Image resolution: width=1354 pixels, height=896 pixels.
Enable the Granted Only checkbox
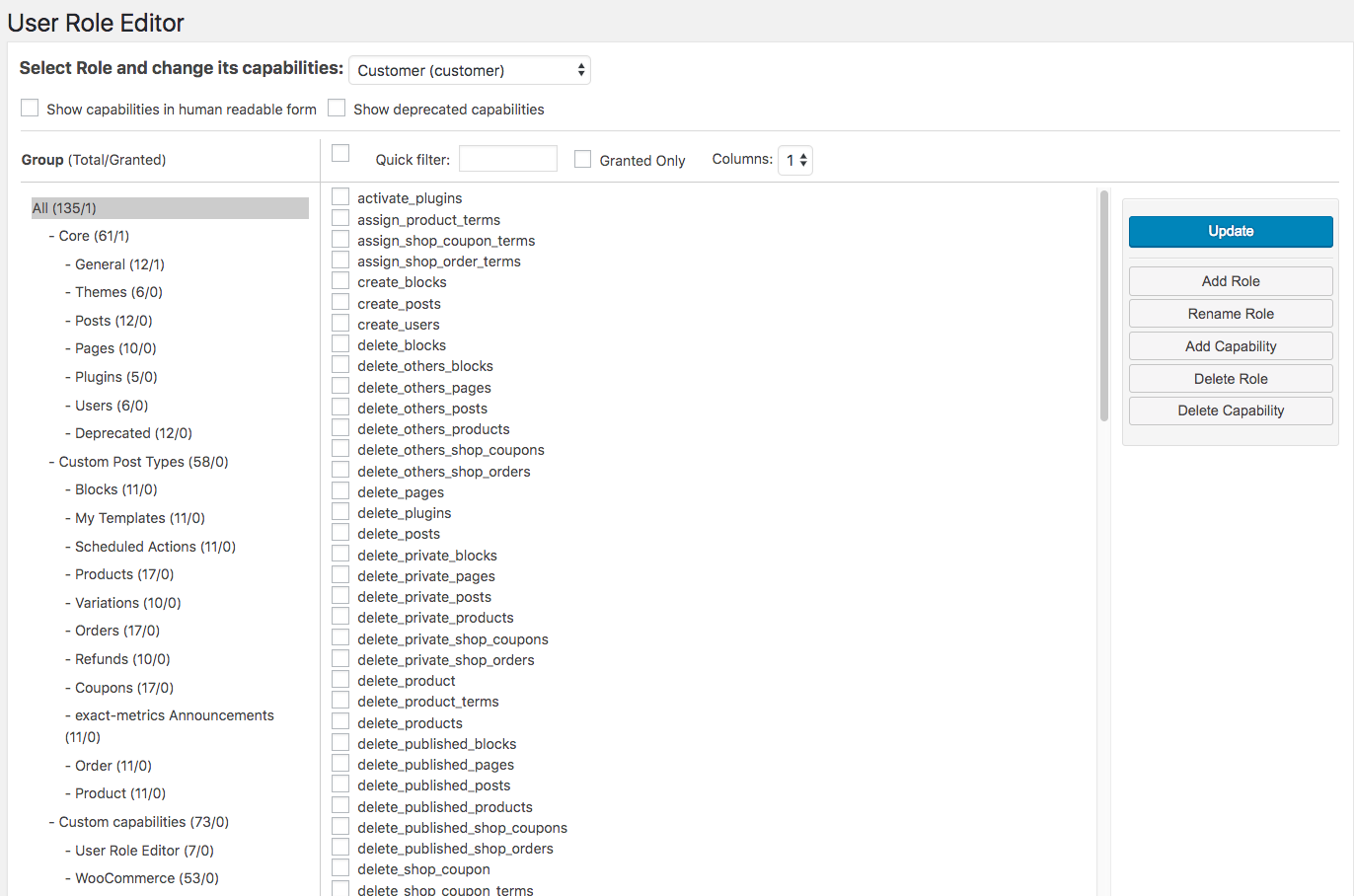(x=583, y=159)
